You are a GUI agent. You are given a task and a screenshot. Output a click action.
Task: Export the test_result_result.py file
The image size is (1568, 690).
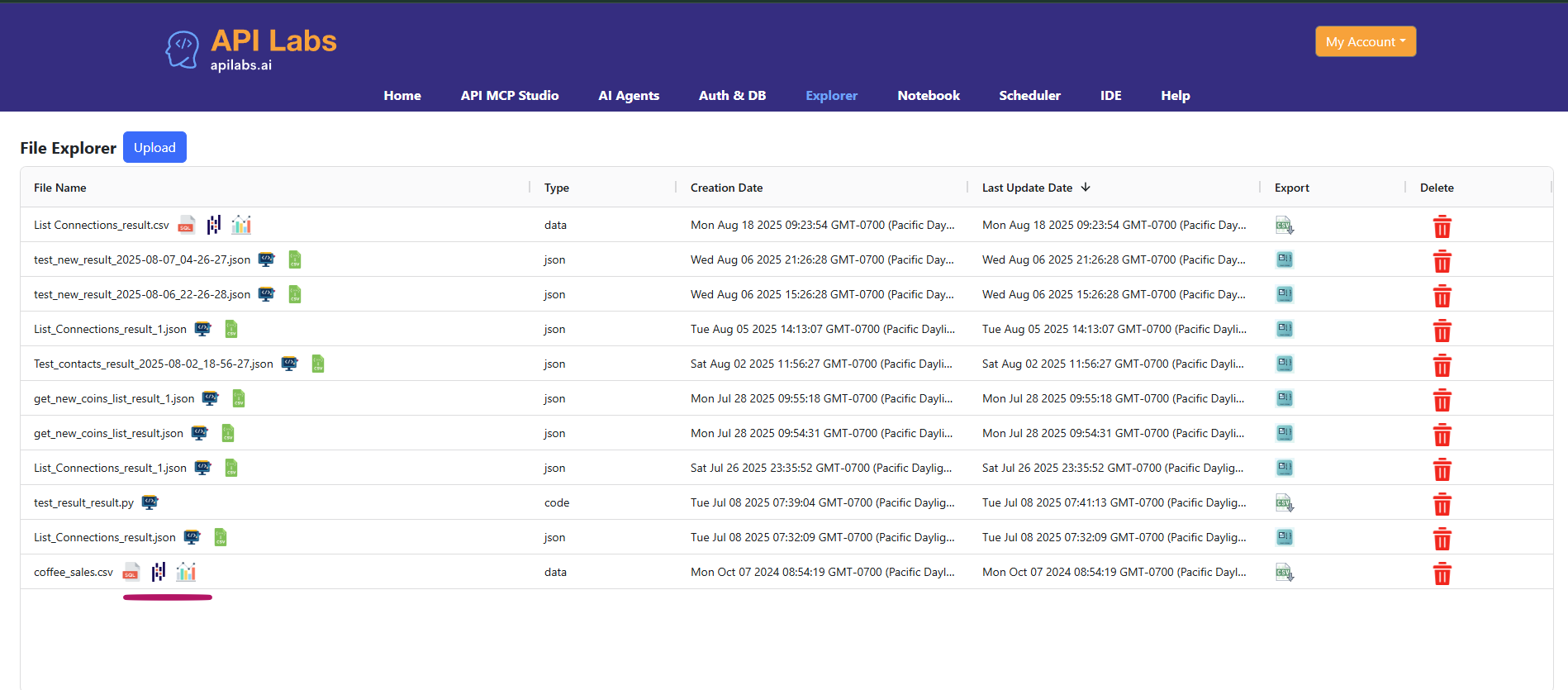tap(1285, 502)
